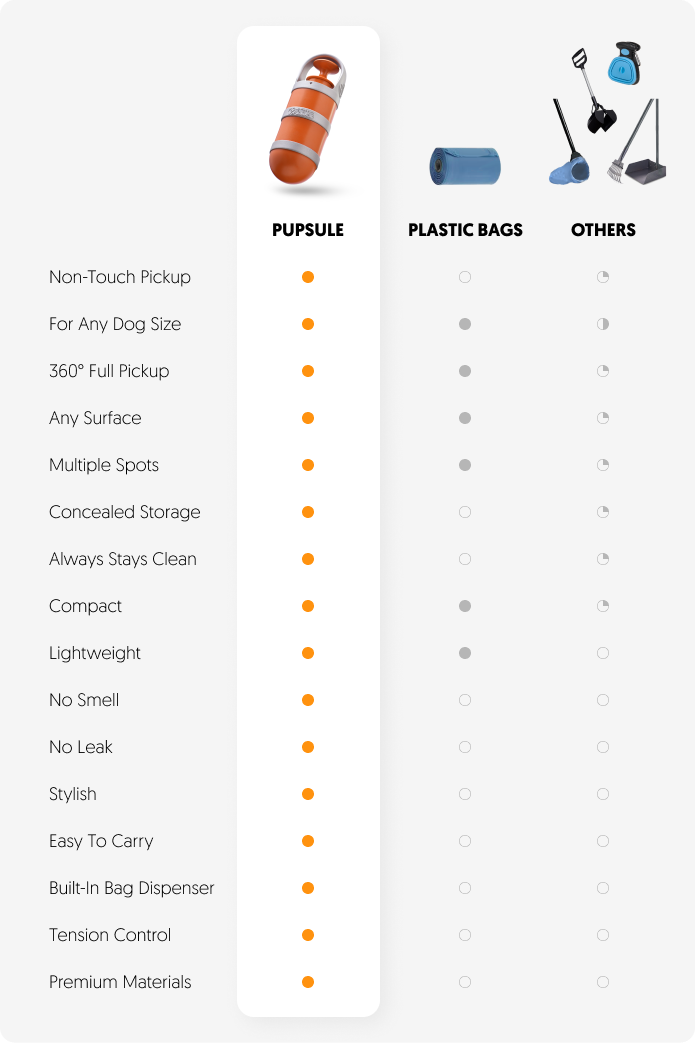Viewport: 695px width, 1043px height.
Task: Click empty No Smell circle under Plastic Bags
Action: (x=465, y=700)
